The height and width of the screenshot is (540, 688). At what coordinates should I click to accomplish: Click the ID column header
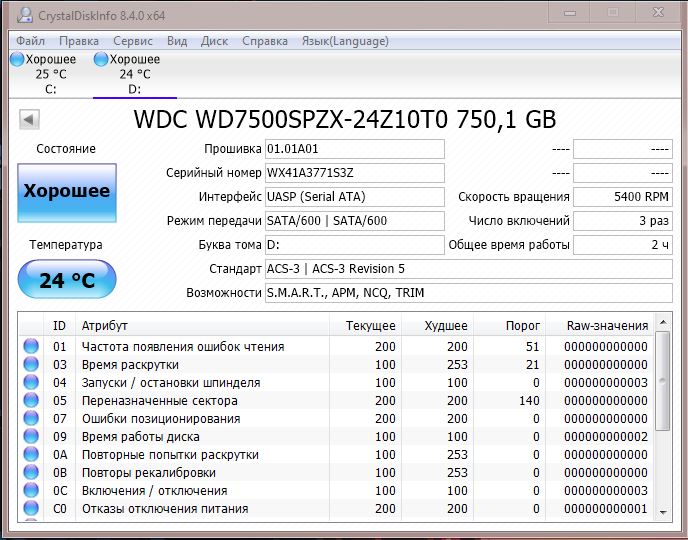[x=59, y=325]
